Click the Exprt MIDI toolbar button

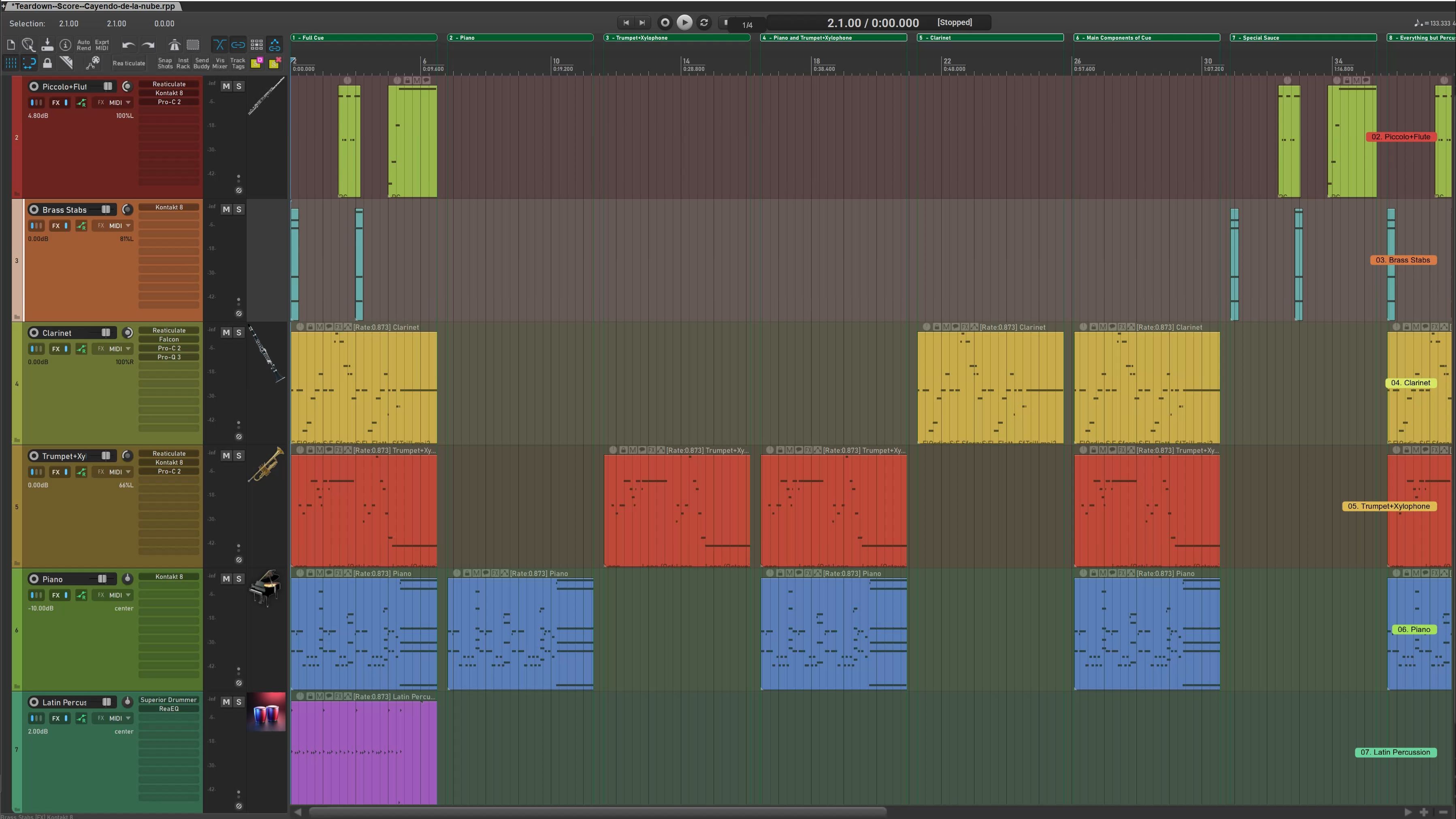point(102,45)
